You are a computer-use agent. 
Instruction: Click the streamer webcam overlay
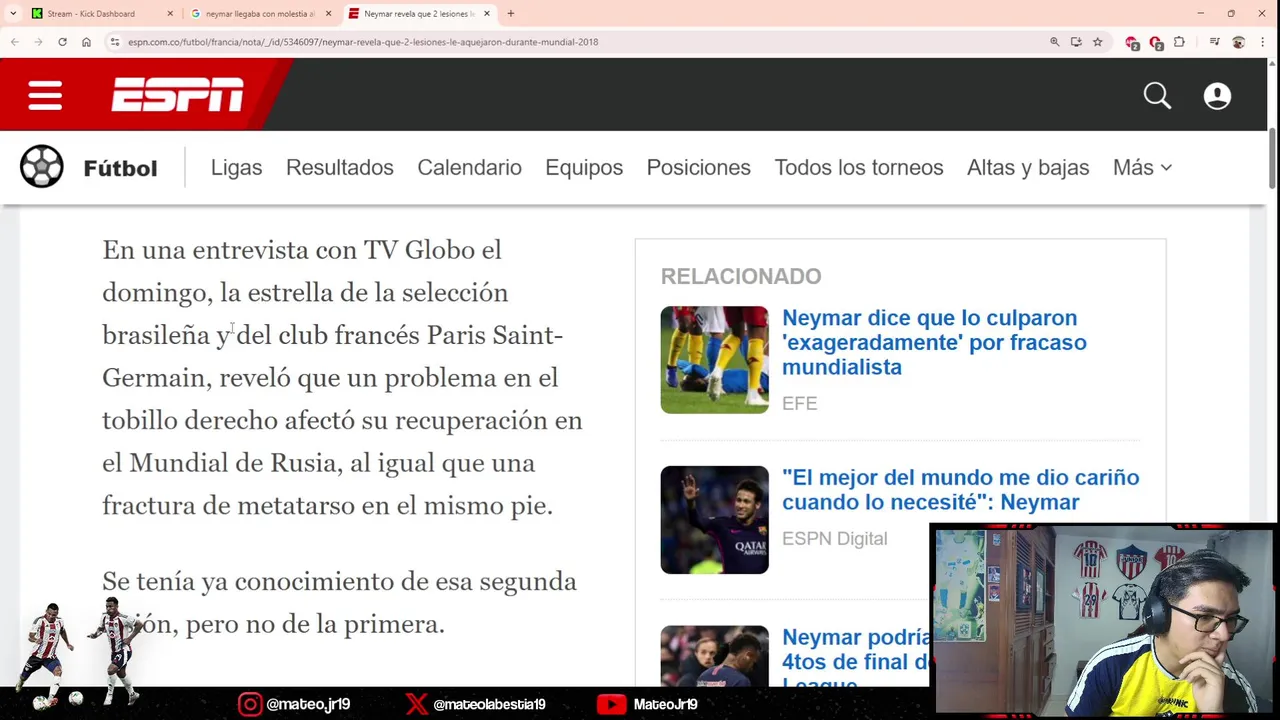pyautogui.click(x=1103, y=620)
